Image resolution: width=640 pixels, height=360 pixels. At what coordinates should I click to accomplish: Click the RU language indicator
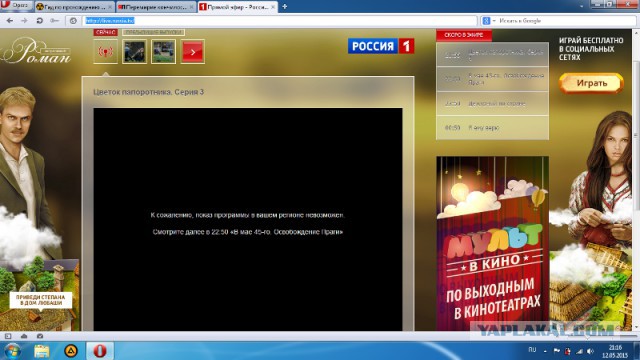point(532,350)
